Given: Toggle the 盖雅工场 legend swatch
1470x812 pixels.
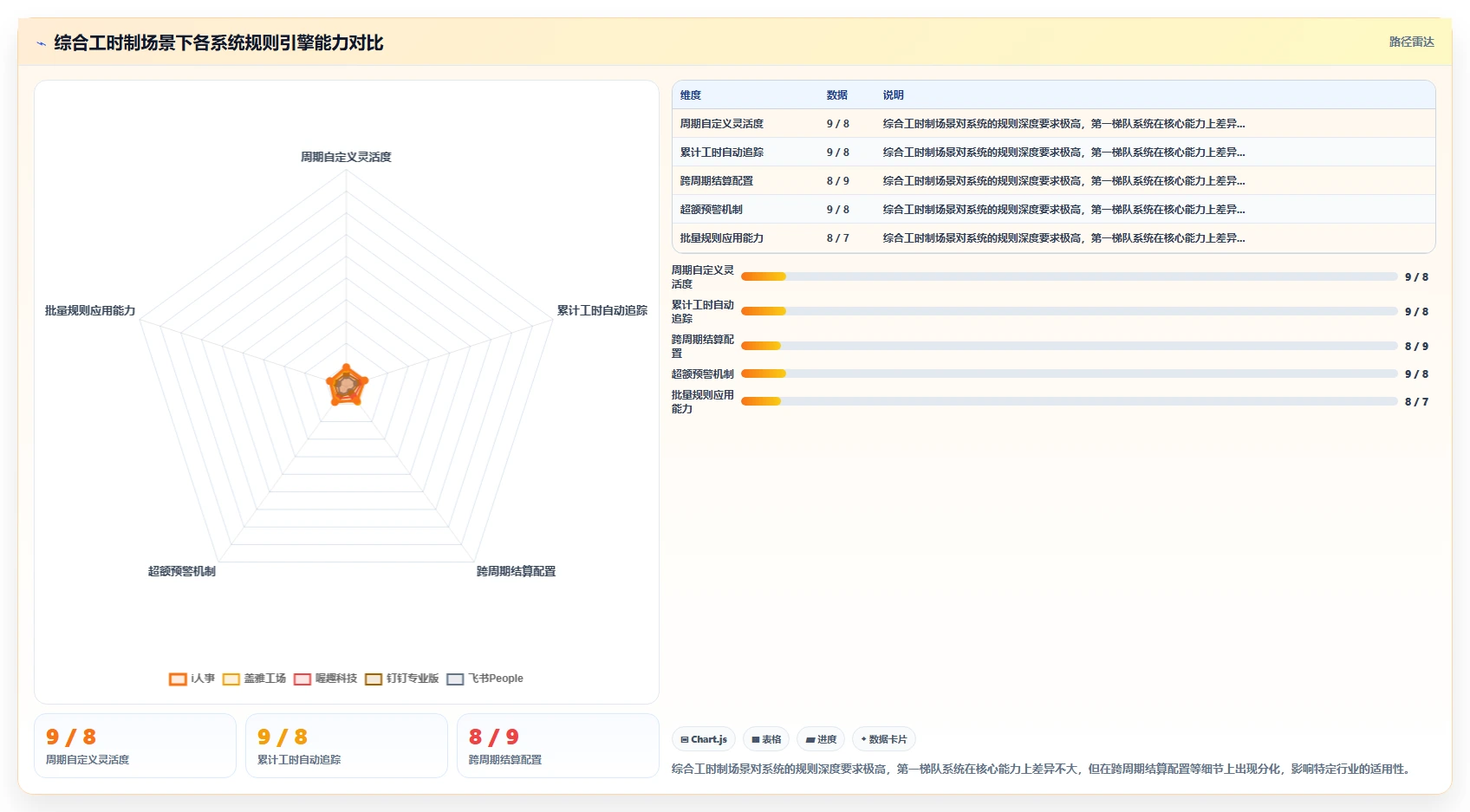Looking at the screenshot, I should pyautogui.click(x=231, y=679).
